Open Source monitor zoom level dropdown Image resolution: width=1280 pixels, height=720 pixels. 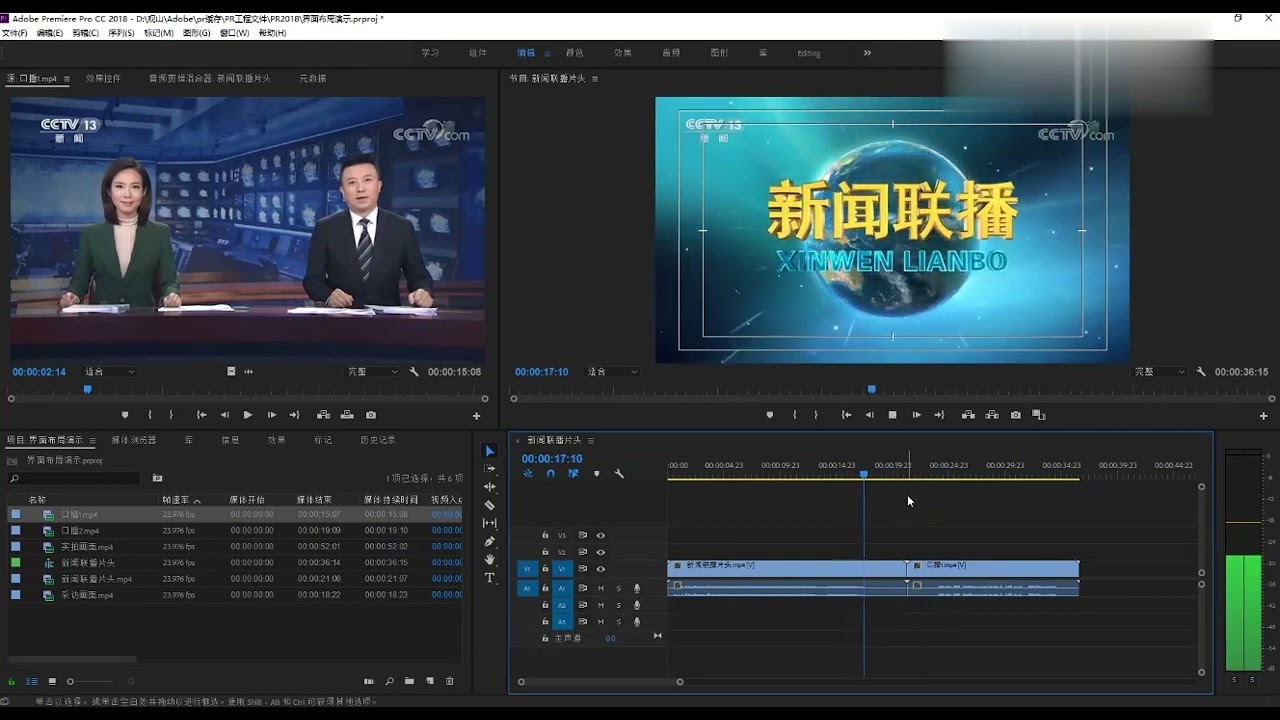109,372
